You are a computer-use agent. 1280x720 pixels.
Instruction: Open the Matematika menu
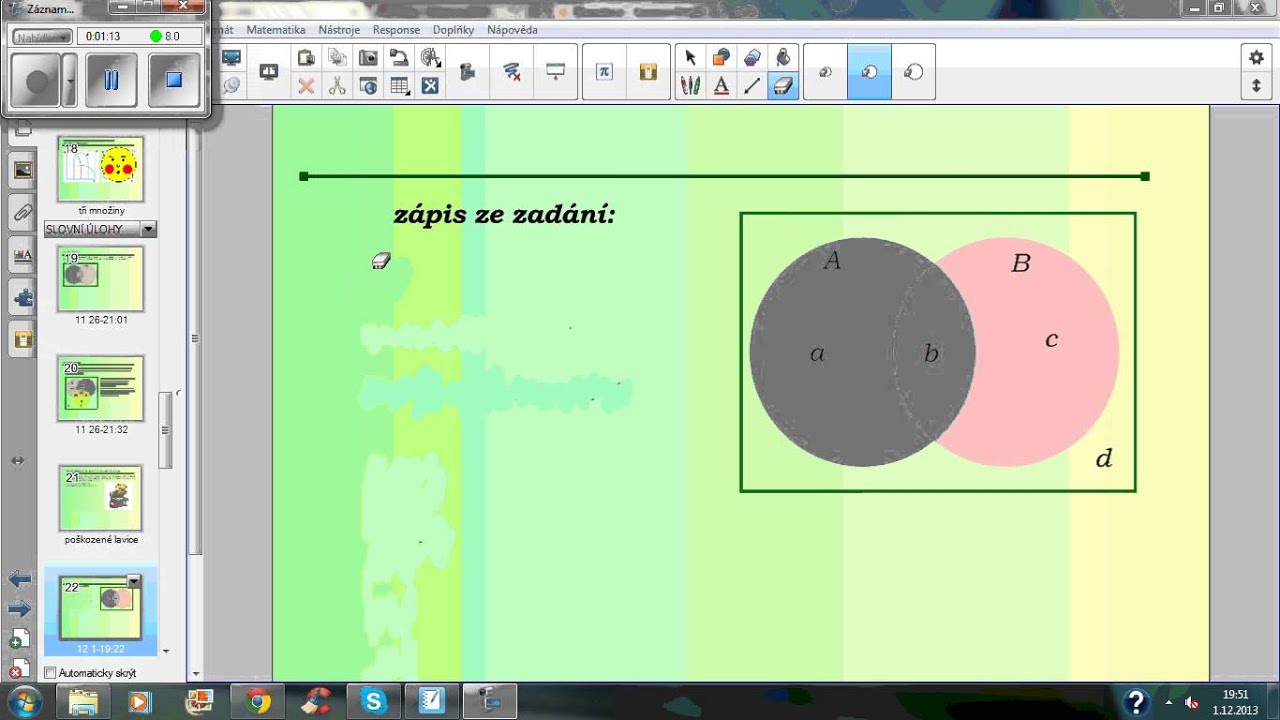(x=276, y=30)
